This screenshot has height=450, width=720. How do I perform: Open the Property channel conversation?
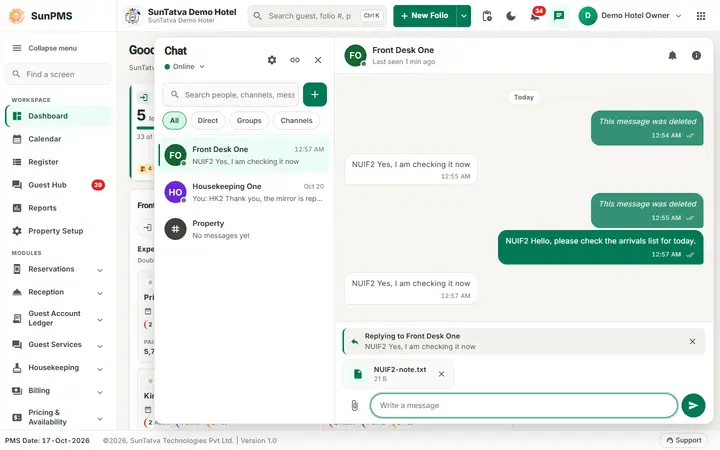[x=244, y=229]
